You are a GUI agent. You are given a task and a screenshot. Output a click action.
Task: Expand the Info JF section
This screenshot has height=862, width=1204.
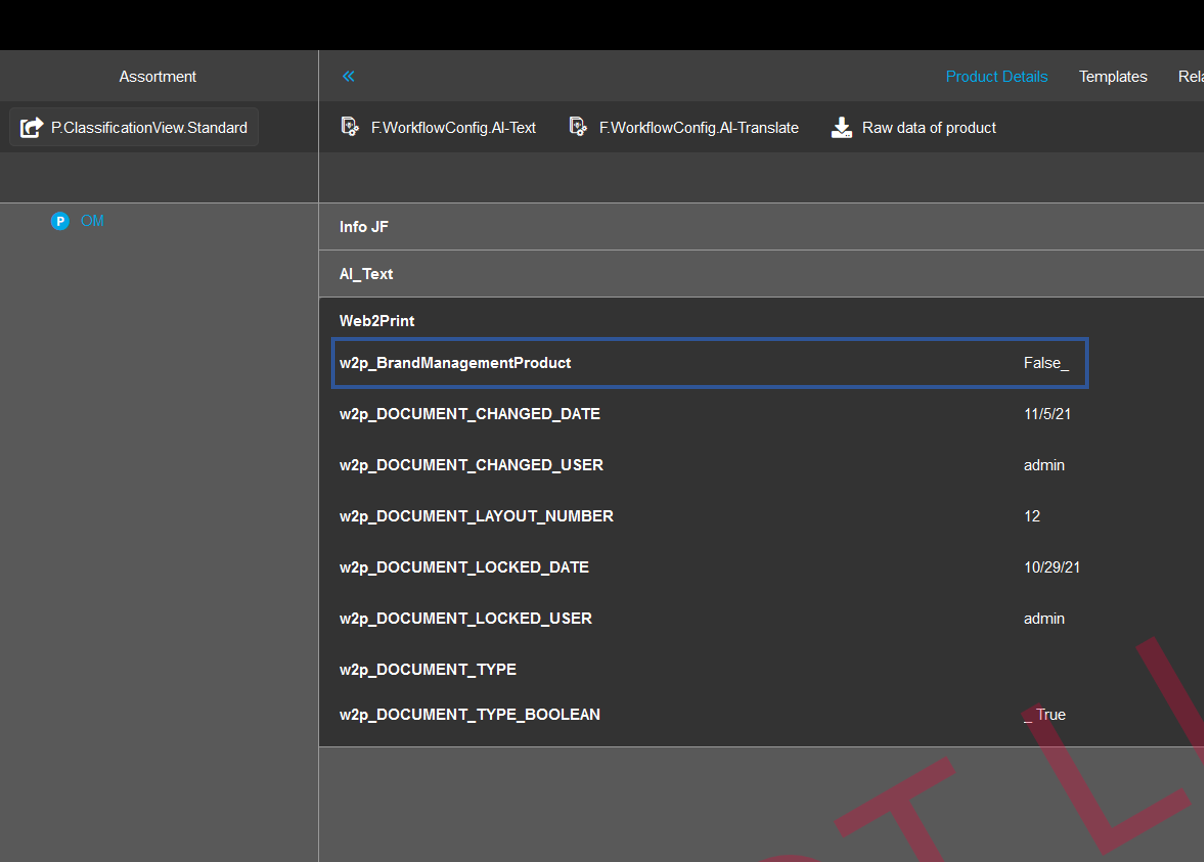pyautogui.click(x=364, y=227)
